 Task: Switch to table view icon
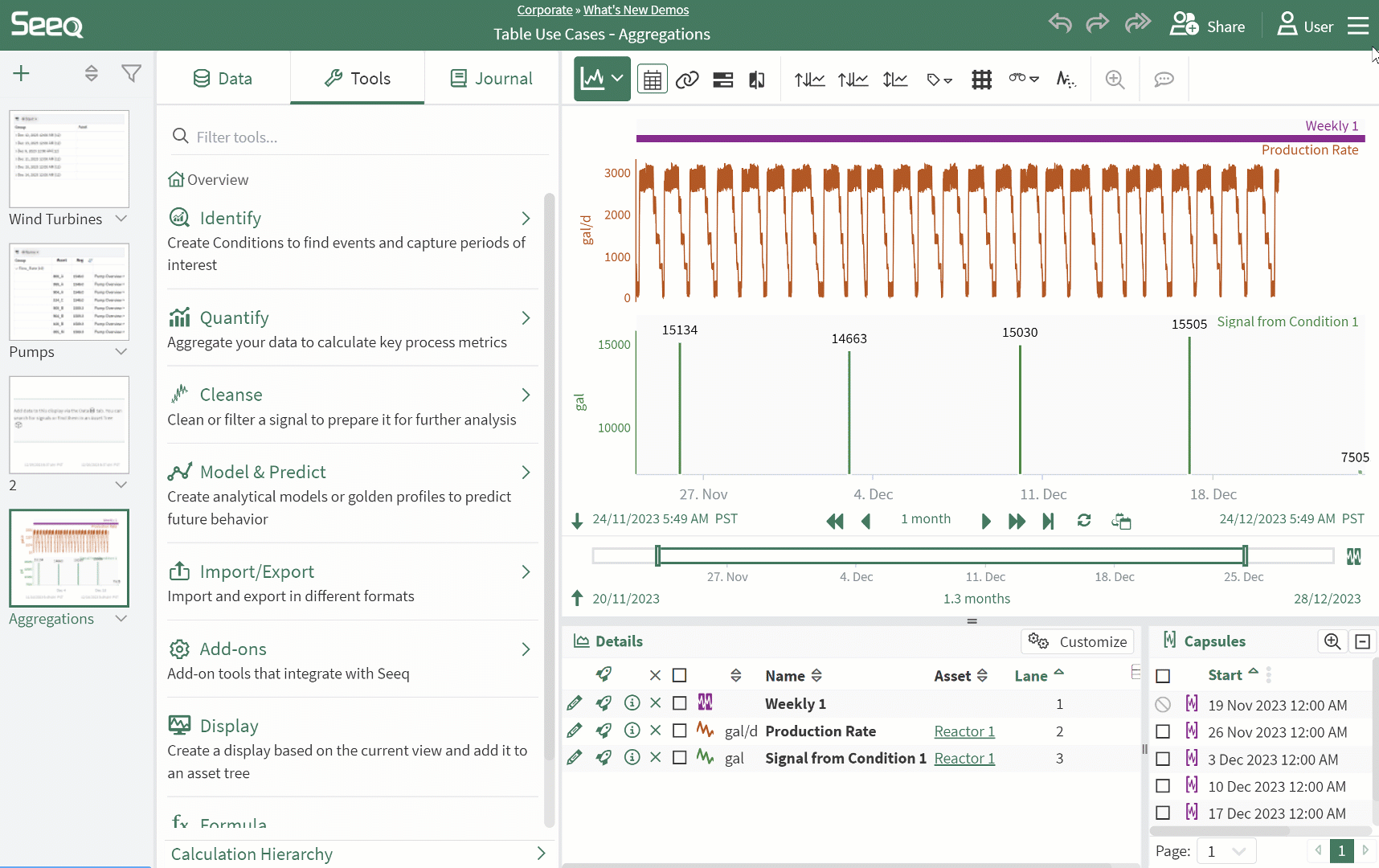point(652,80)
